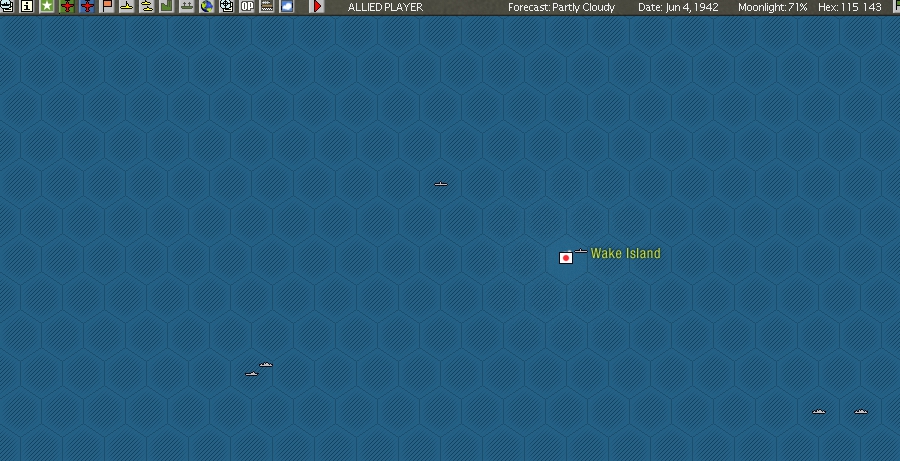Select the Japanese base marker at Wake Island
This screenshot has width=900, height=461.
(x=566, y=258)
